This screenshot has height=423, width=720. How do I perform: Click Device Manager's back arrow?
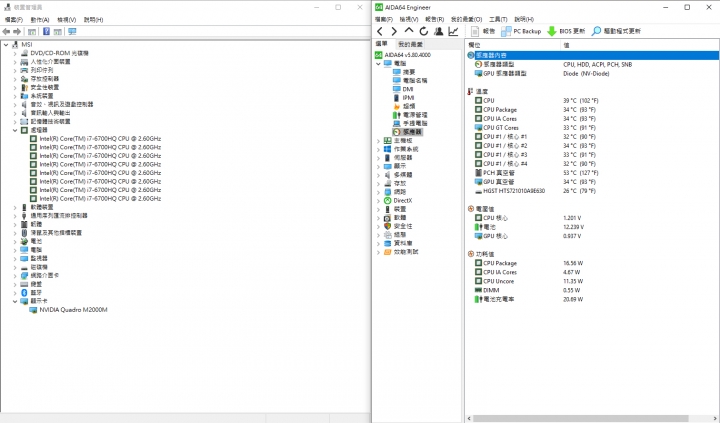point(6,32)
